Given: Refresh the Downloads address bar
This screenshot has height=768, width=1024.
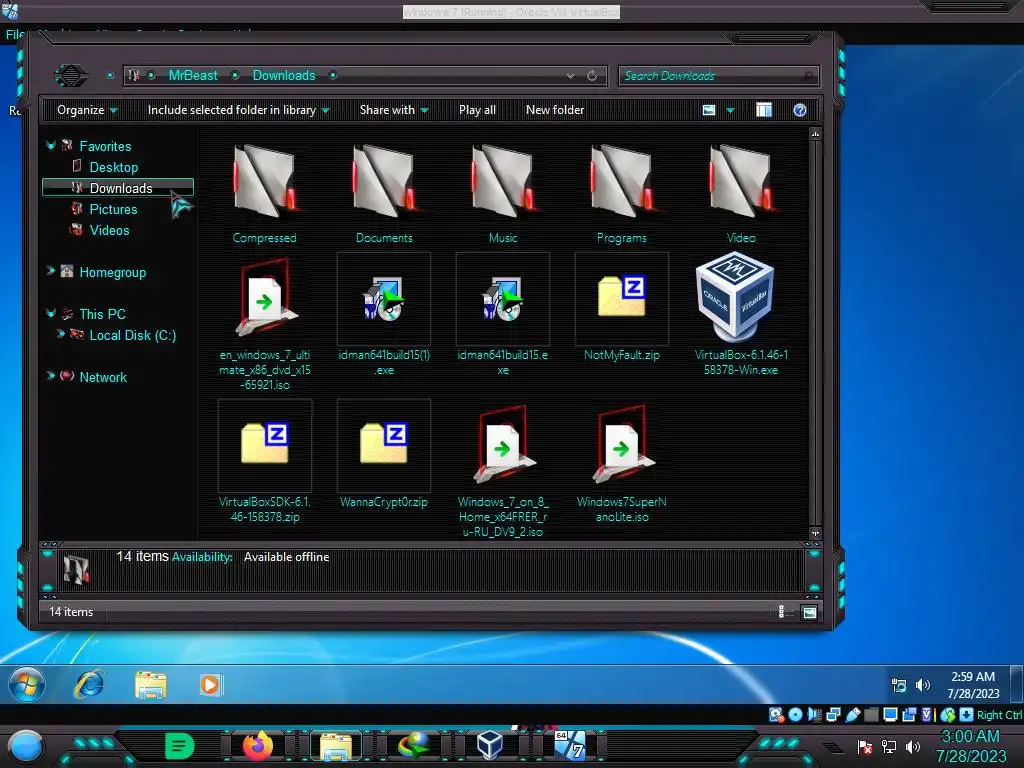Looking at the screenshot, I should (x=592, y=76).
